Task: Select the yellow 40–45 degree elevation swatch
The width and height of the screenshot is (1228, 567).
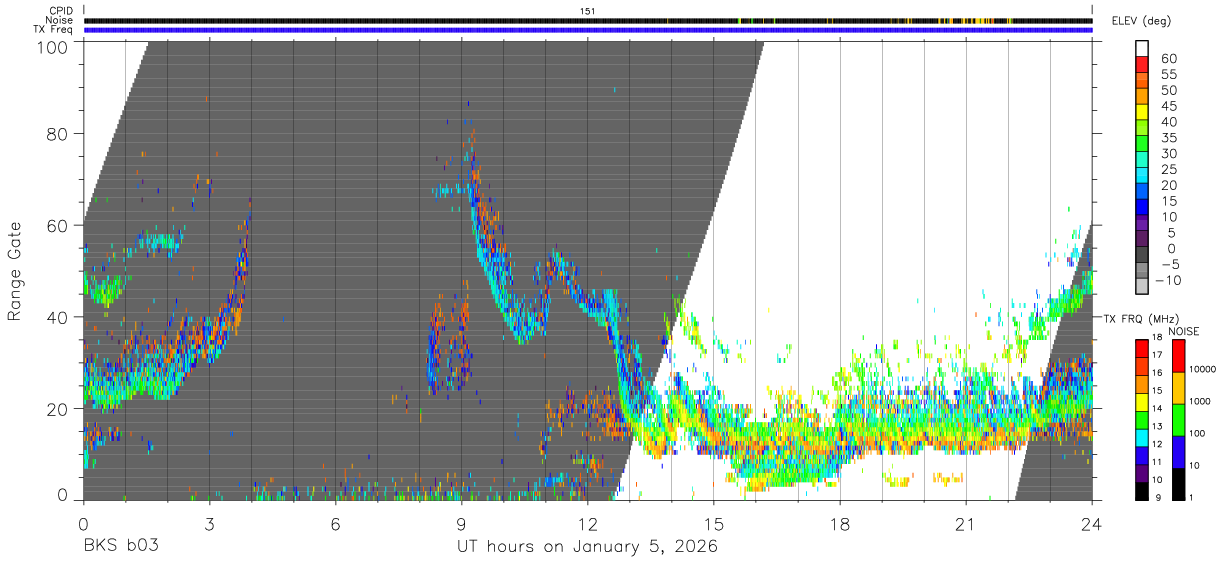Action: tap(1142, 114)
